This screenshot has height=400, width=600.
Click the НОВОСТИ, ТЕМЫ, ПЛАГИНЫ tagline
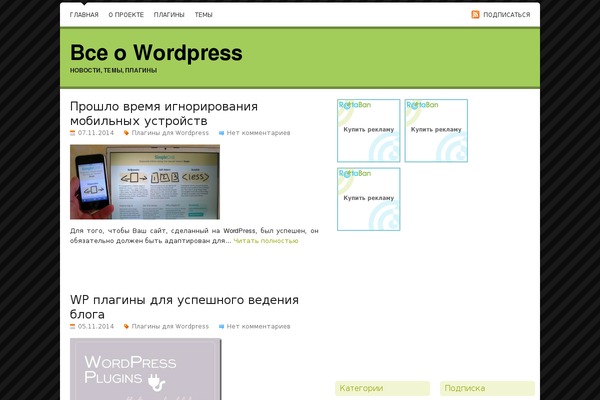click(x=113, y=70)
